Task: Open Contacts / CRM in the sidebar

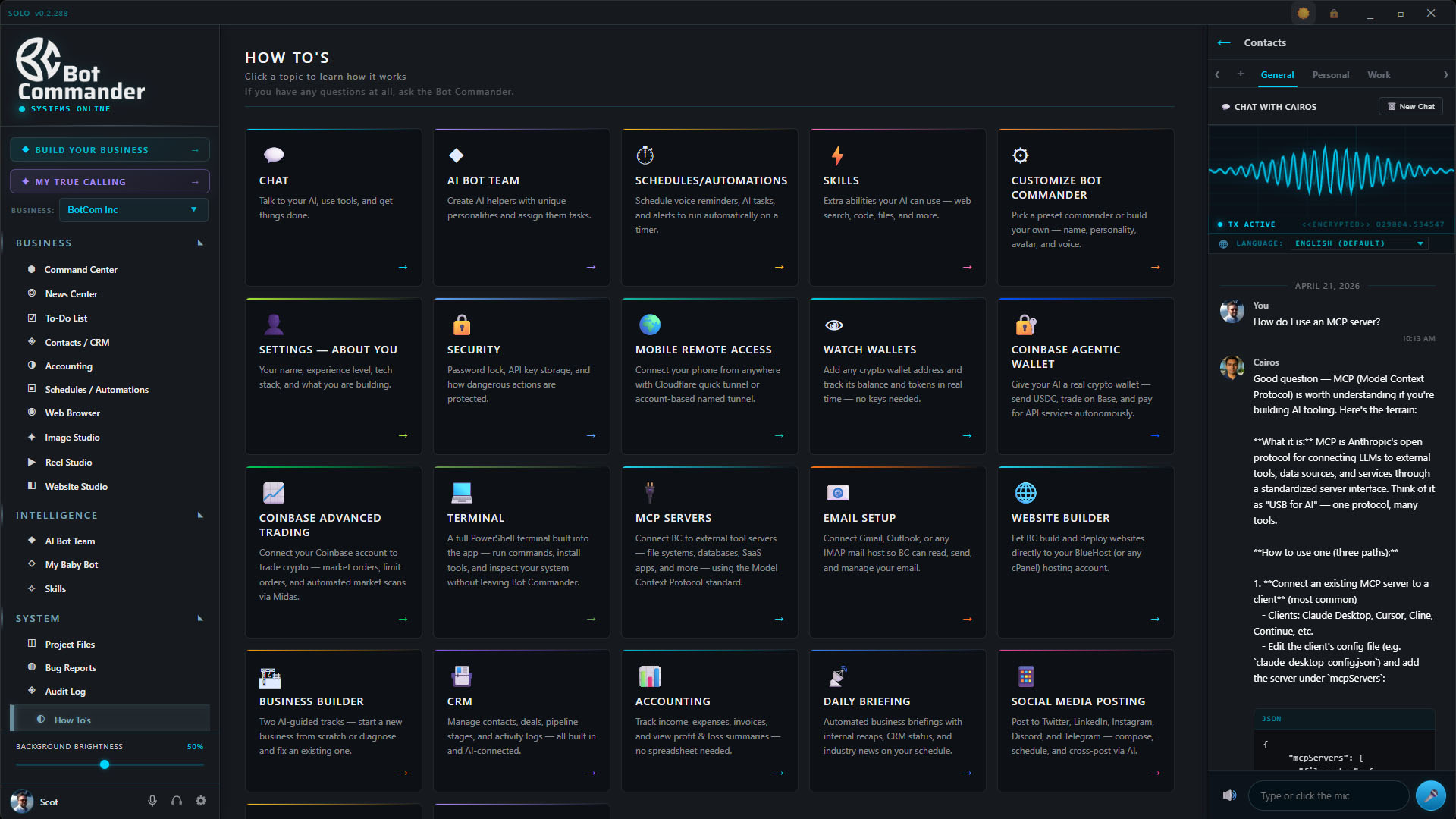Action: click(77, 342)
